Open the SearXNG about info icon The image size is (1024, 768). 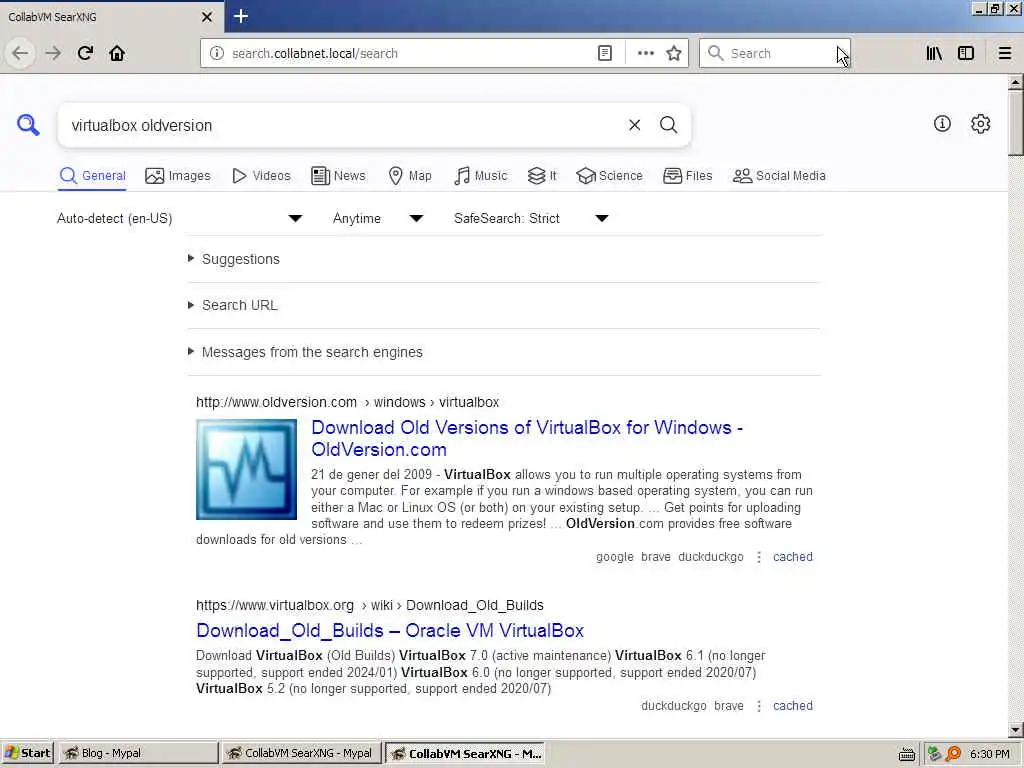(942, 123)
